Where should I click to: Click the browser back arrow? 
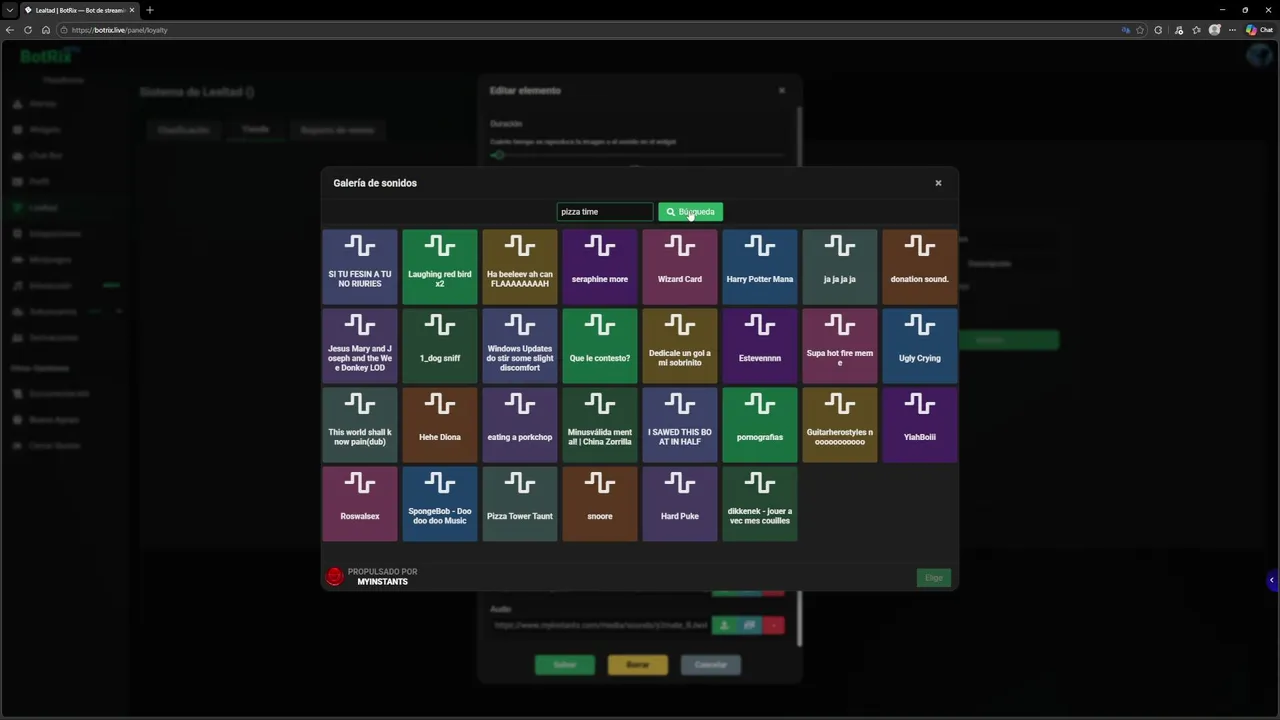pos(10,30)
